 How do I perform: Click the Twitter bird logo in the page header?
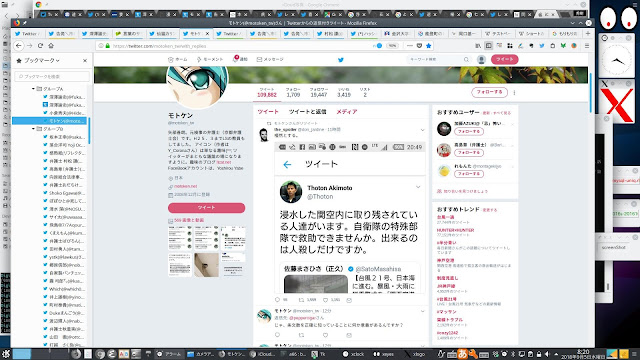[x=341, y=60]
